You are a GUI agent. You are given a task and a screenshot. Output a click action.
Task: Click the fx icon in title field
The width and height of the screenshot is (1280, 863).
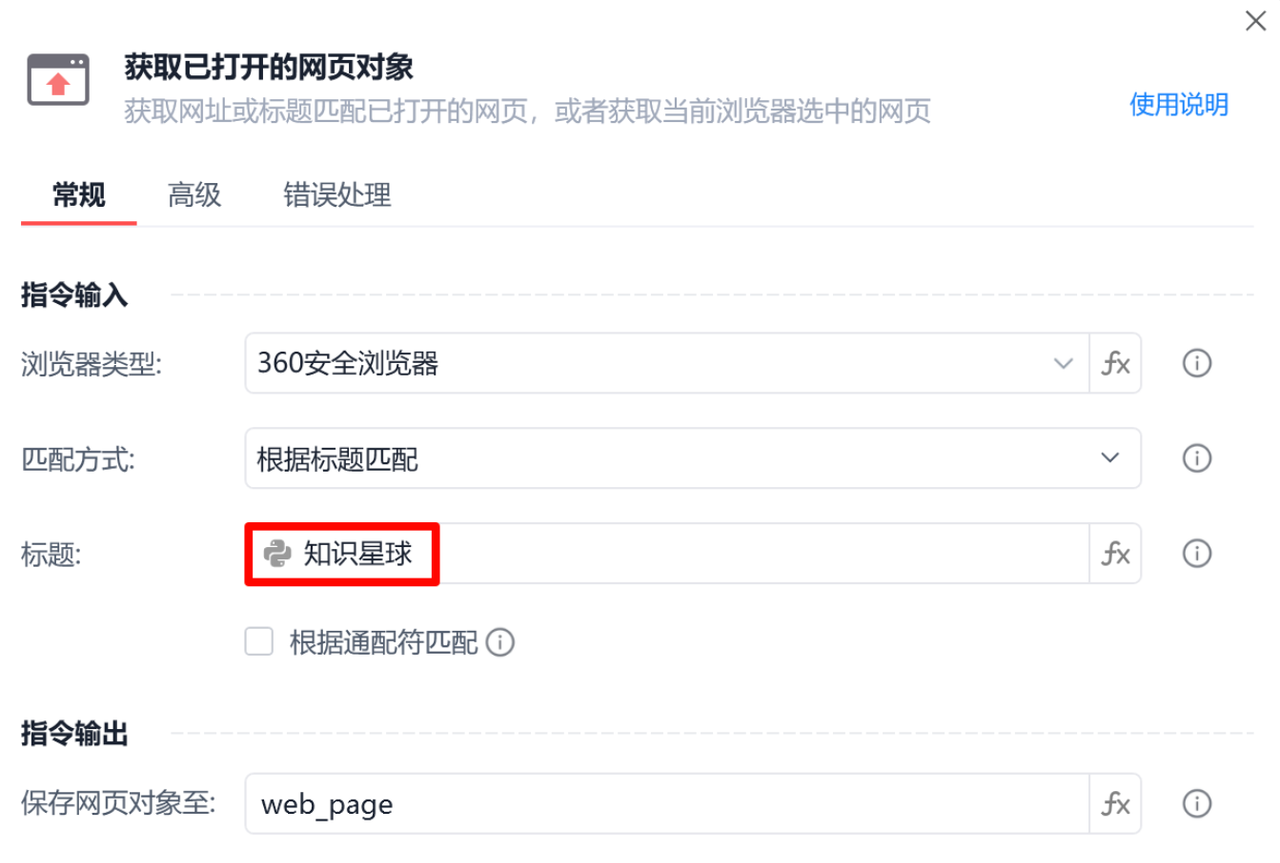[1115, 552]
